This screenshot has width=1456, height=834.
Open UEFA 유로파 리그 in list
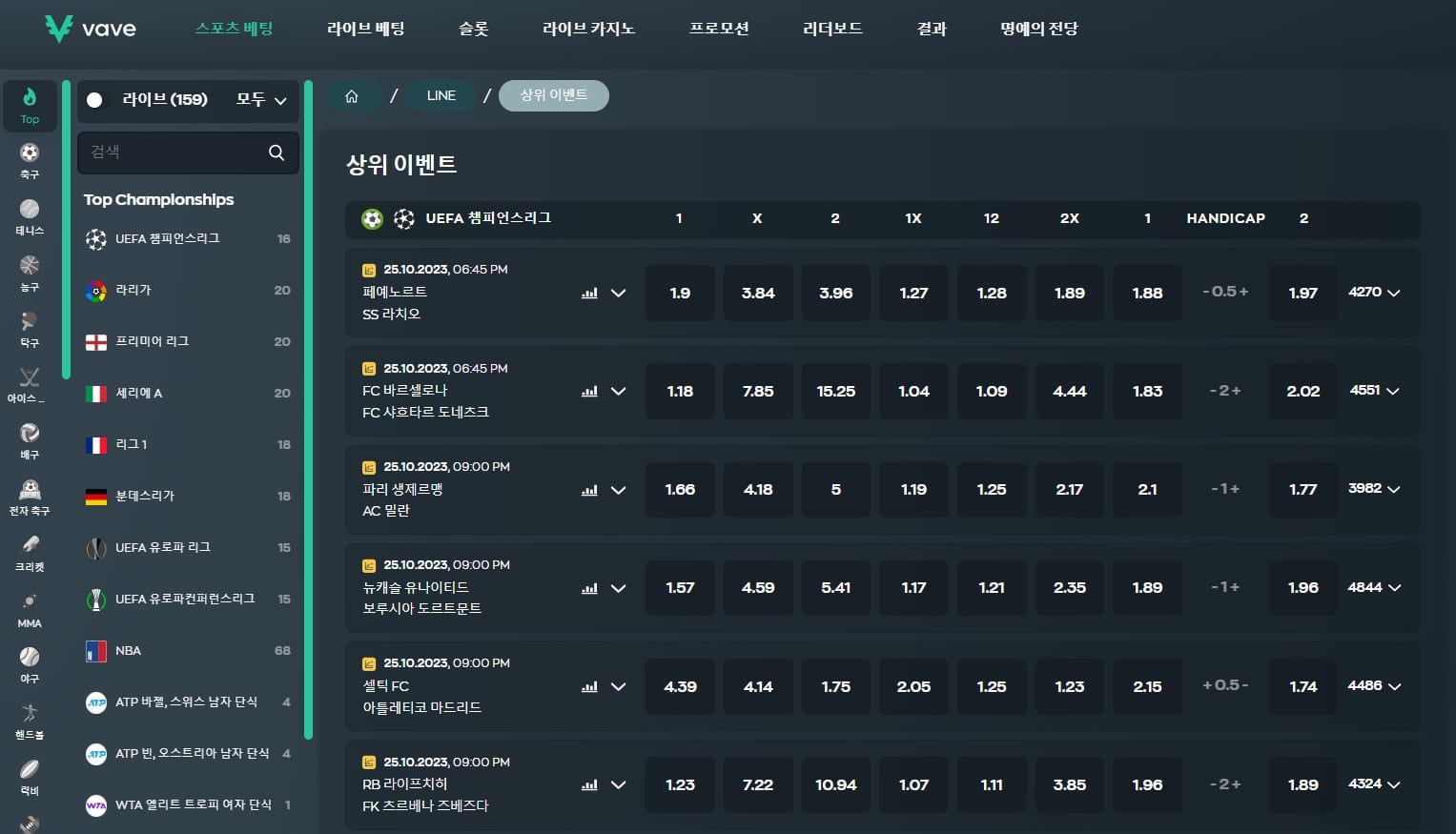(x=188, y=548)
